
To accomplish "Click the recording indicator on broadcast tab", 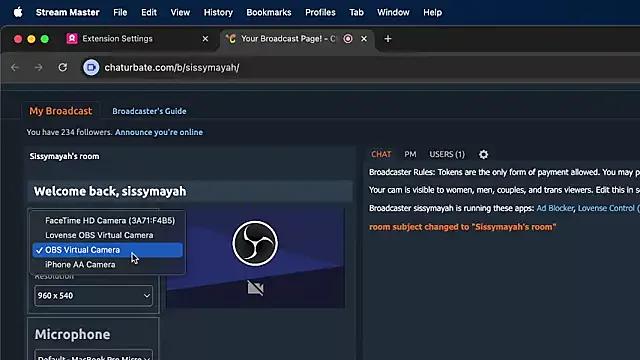I will coord(348,39).
